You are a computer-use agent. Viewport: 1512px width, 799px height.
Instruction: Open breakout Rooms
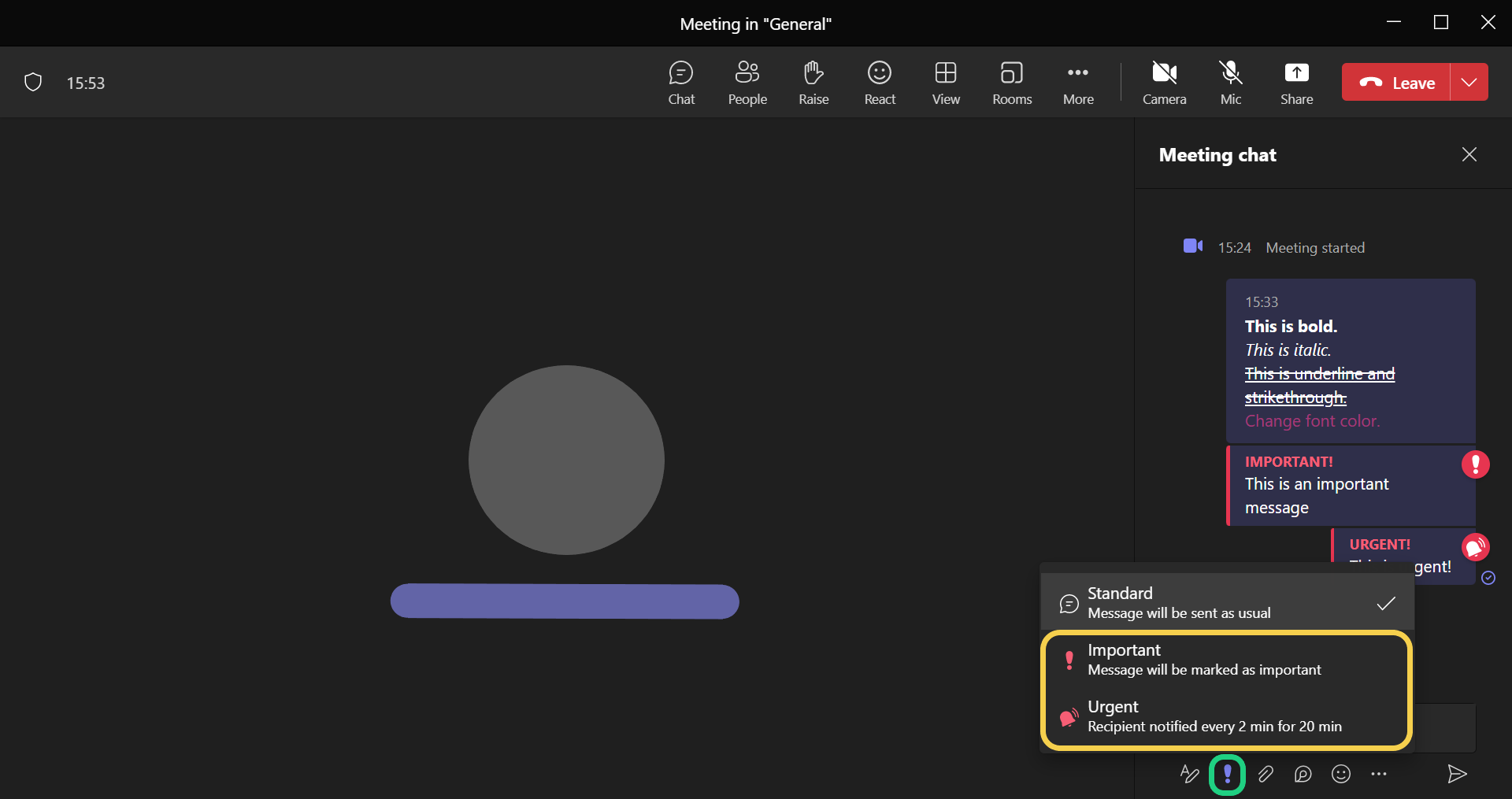coord(1012,83)
